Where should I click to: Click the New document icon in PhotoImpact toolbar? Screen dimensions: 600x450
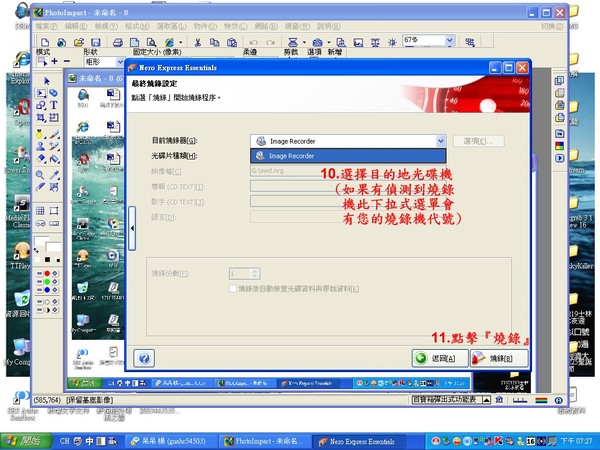[x=45, y=42]
